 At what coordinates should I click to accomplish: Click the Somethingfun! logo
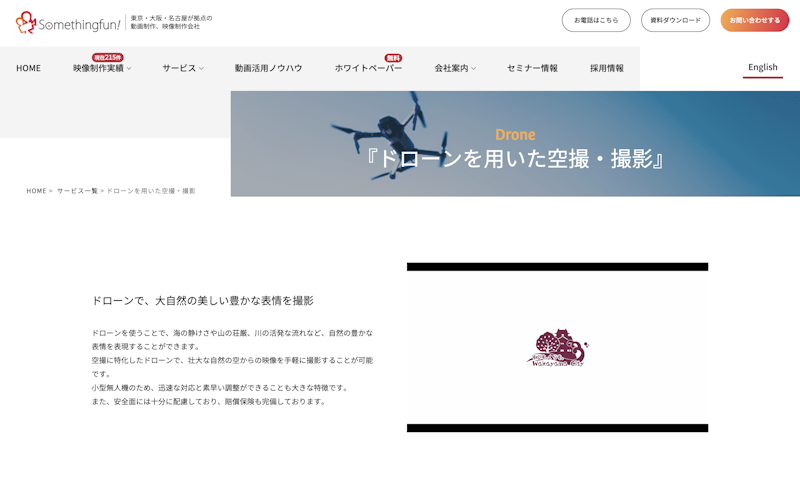(67, 22)
